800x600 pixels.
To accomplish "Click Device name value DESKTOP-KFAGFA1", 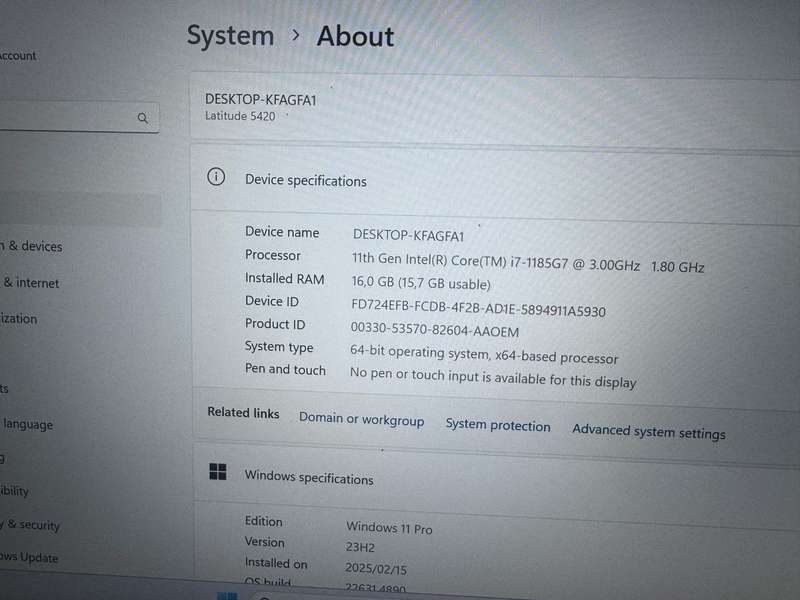I will 408,235.
